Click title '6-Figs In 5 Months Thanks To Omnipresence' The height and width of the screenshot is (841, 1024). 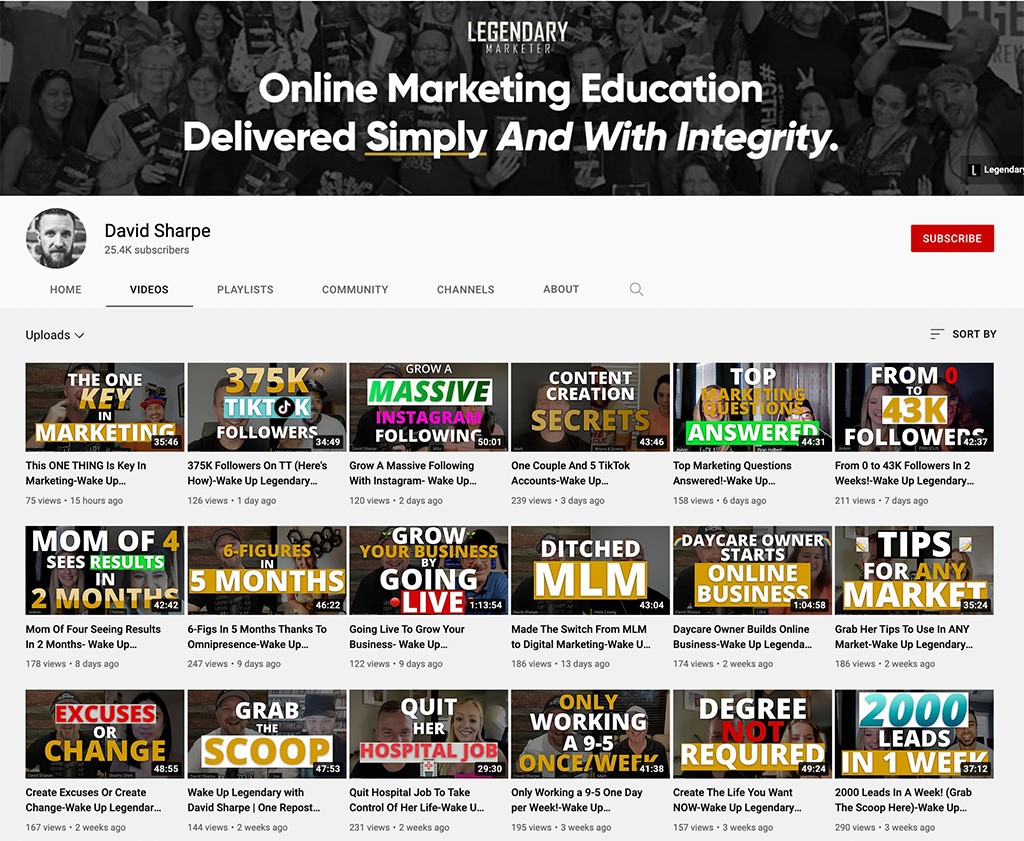[257, 637]
